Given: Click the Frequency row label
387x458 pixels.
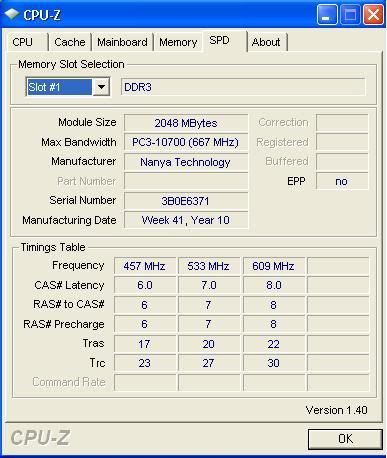Looking at the screenshot, I should click(78, 266).
